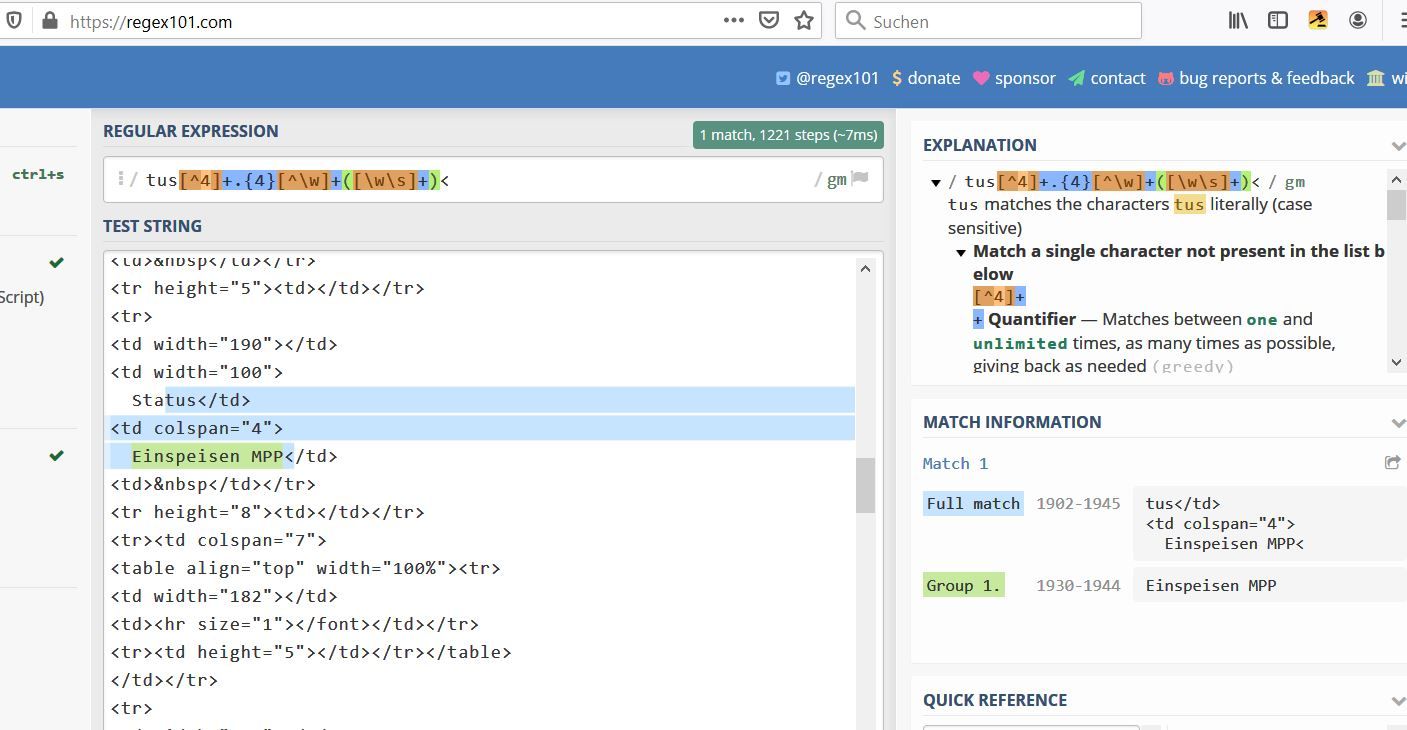Toggle the Firefox sidebar view icon
This screenshot has height=730, width=1407.
pos(1278,21)
